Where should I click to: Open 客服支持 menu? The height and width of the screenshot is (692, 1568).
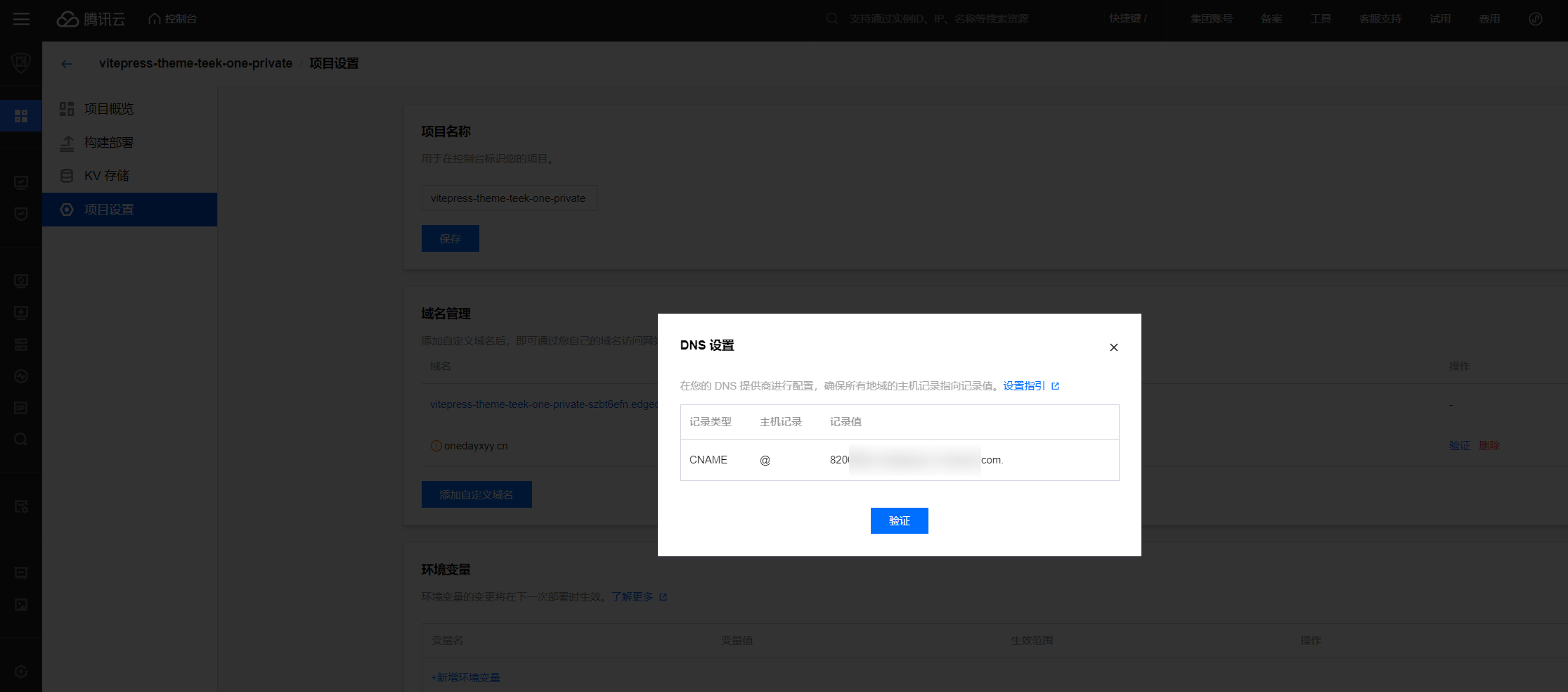1380,19
